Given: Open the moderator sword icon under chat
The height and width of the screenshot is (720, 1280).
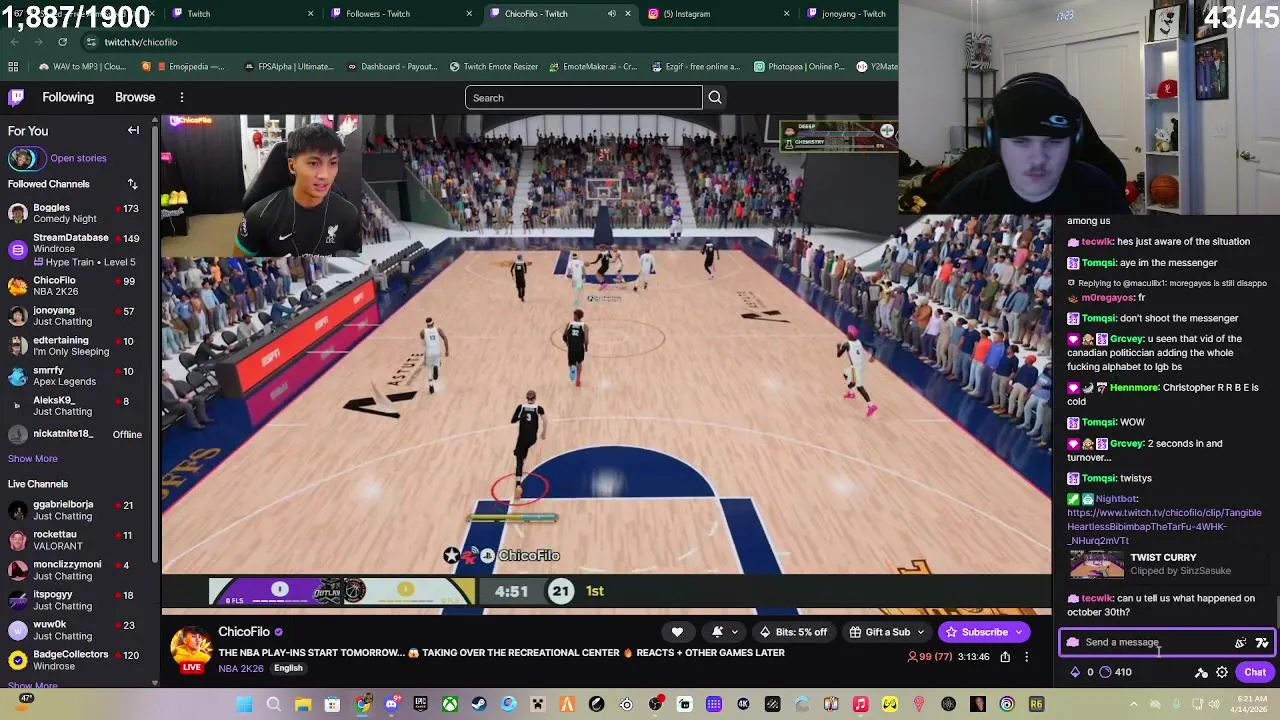Looking at the screenshot, I should coord(1201,672).
